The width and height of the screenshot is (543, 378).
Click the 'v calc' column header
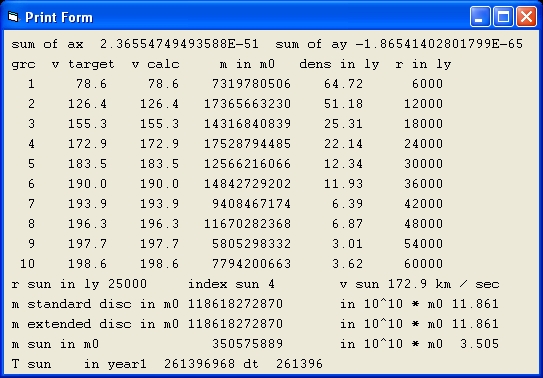pyautogui.click(x=155, y=64)
